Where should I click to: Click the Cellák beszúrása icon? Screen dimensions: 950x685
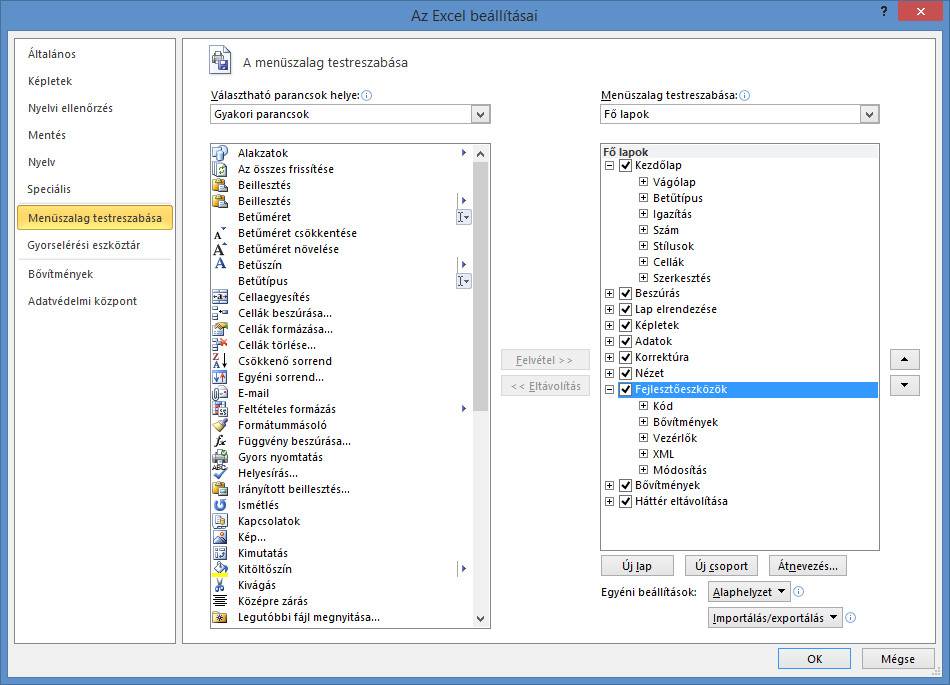[x=220, y=313]
